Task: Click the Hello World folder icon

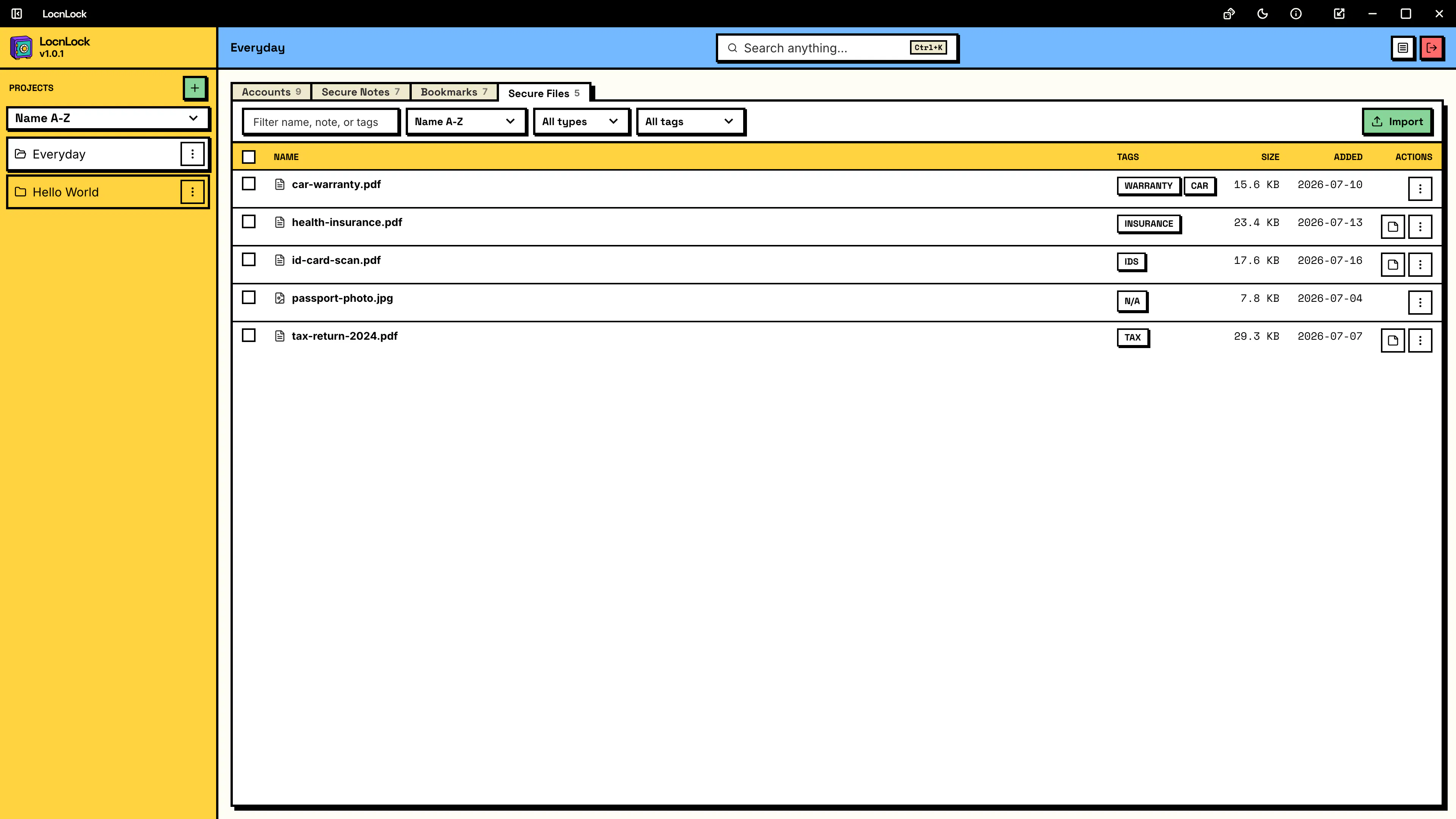Action: pos(20,191)
